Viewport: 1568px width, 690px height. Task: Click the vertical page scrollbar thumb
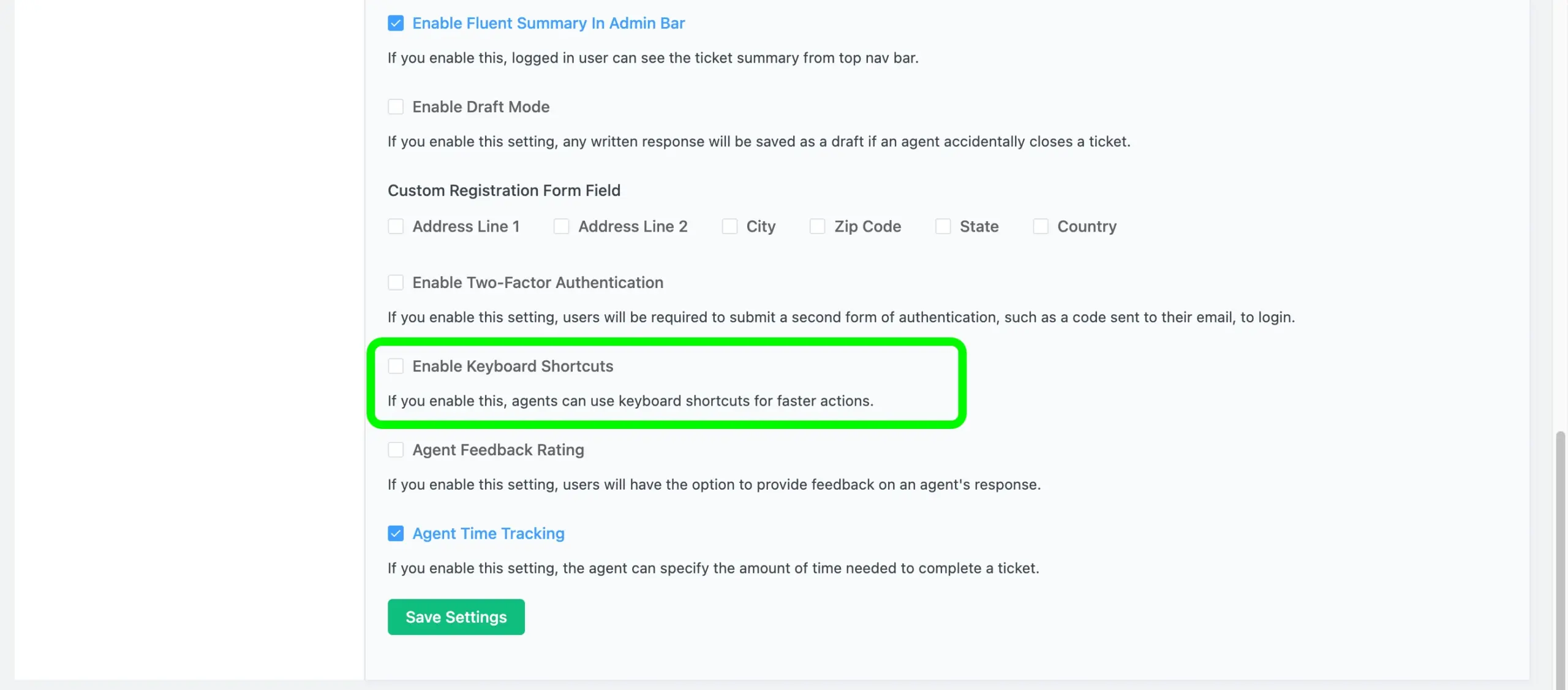[1560, 560]
